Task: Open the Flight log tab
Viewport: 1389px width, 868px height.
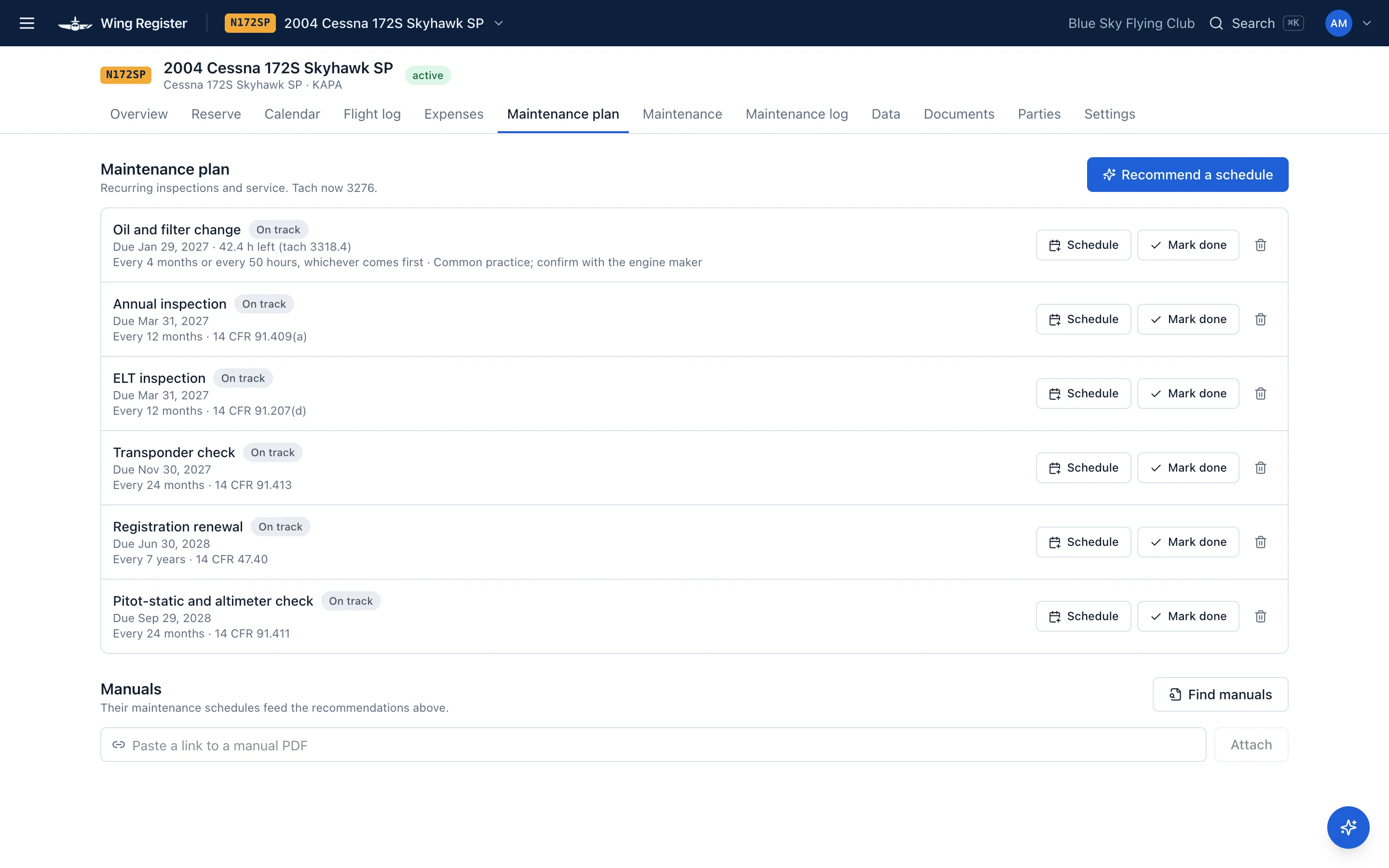Action: tap(372, 114)
